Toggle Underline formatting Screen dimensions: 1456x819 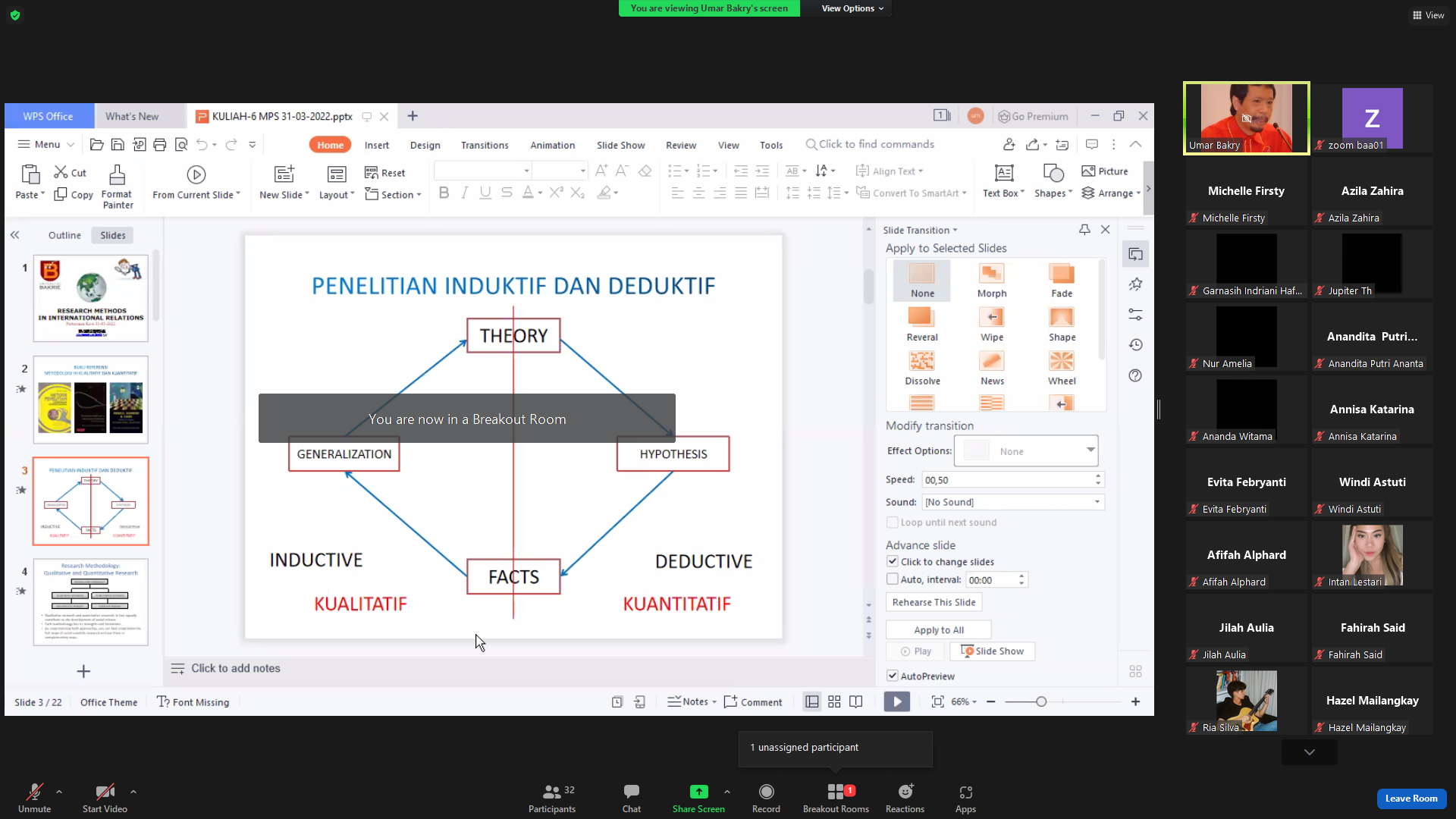(485, 193)
